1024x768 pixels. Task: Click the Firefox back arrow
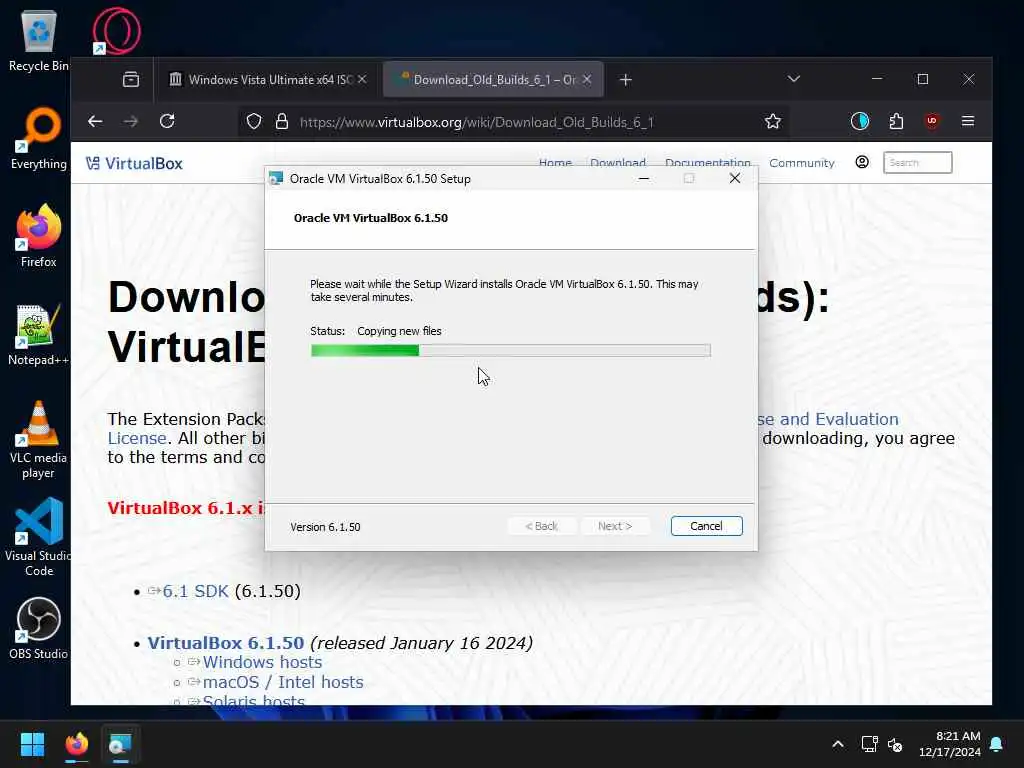[x=95, y=121]
